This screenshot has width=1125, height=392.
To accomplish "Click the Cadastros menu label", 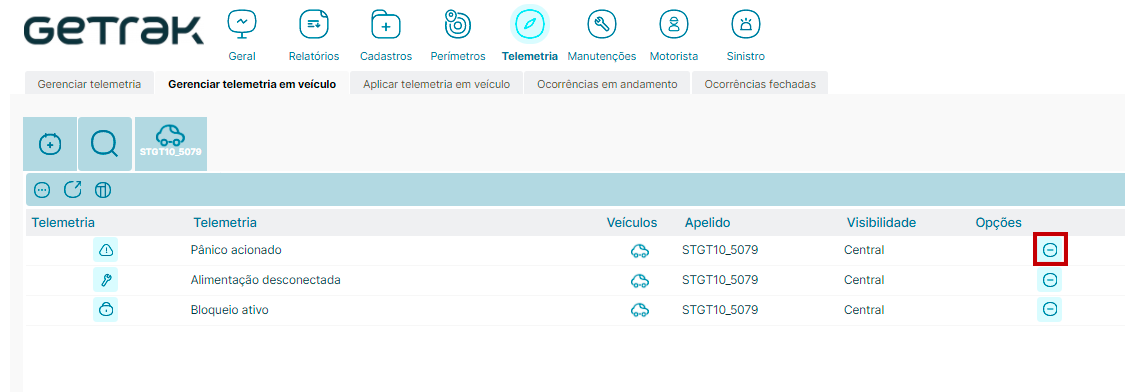I will [386, 56].
